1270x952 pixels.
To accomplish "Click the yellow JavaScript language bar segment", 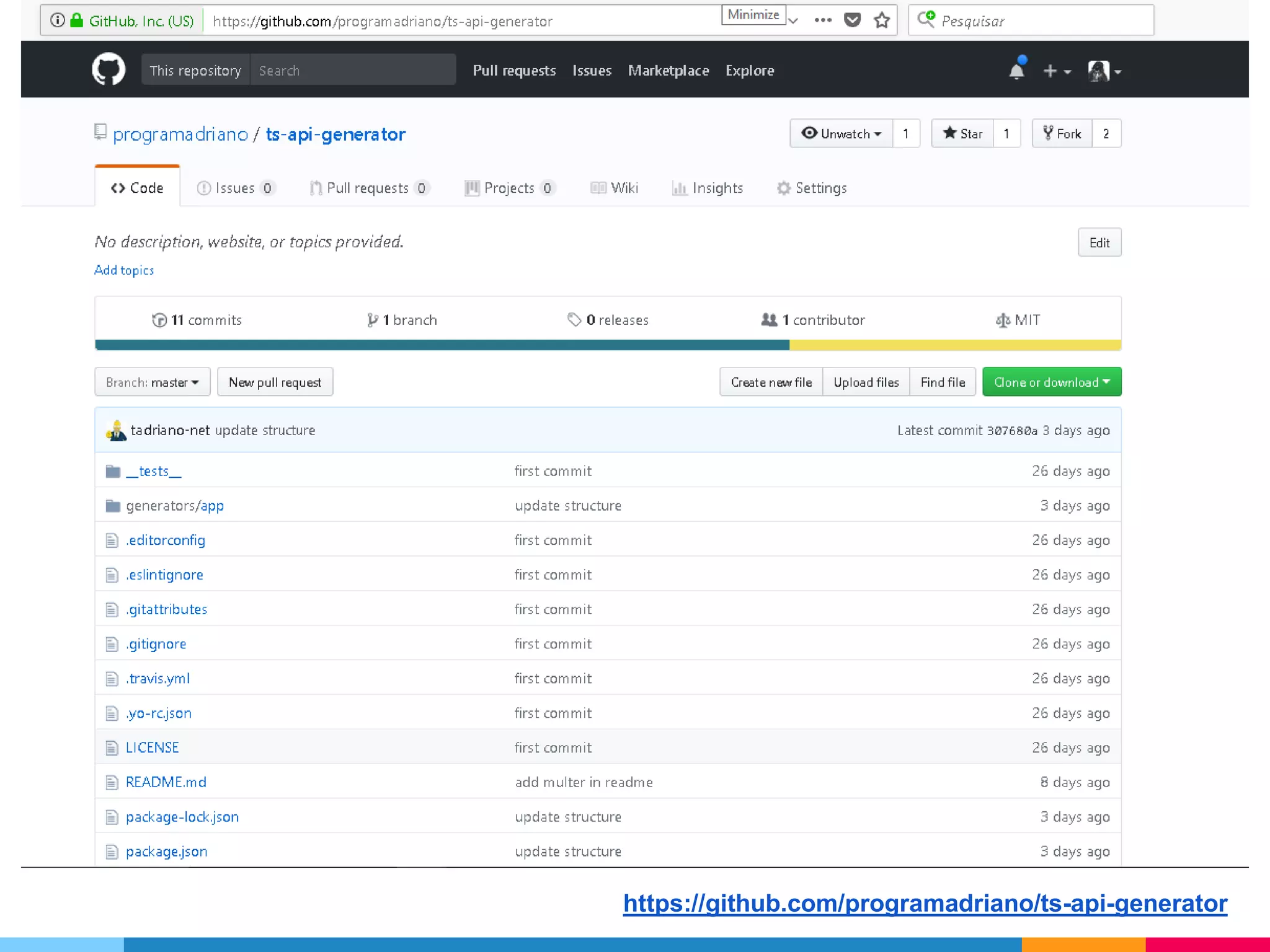I will tap(955, 345).
